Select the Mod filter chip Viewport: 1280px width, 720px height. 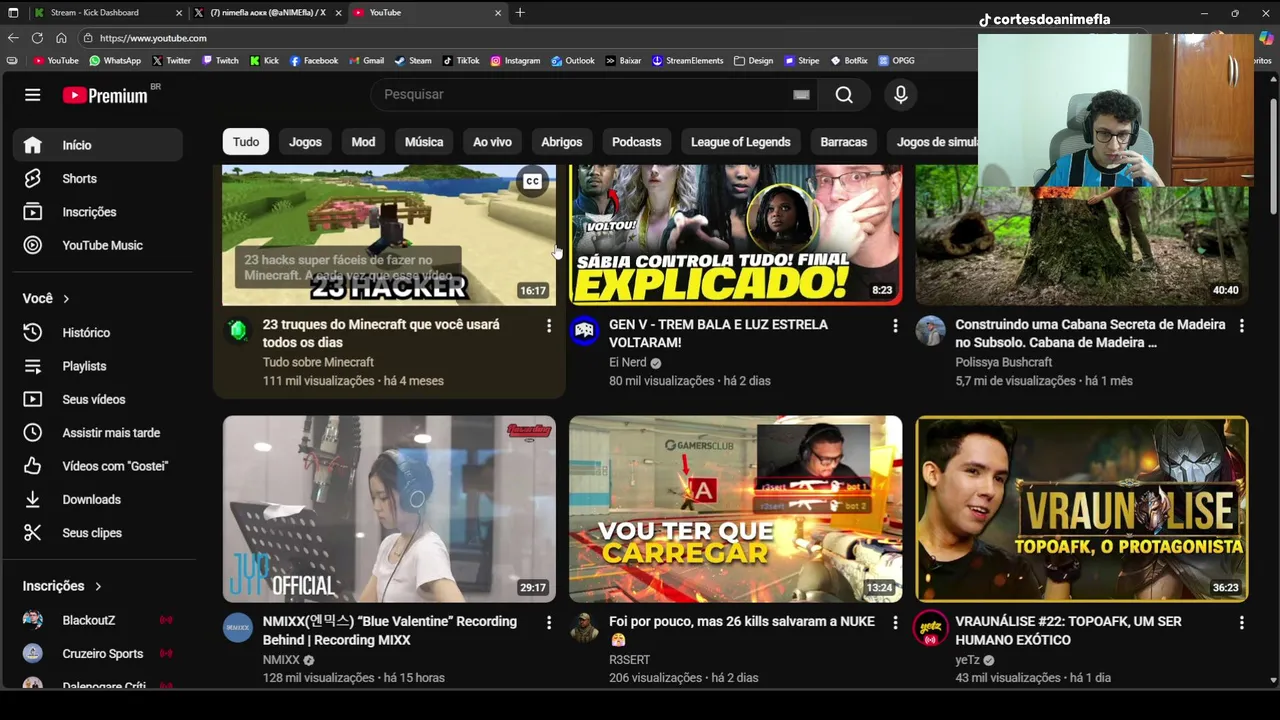[363, 142]
